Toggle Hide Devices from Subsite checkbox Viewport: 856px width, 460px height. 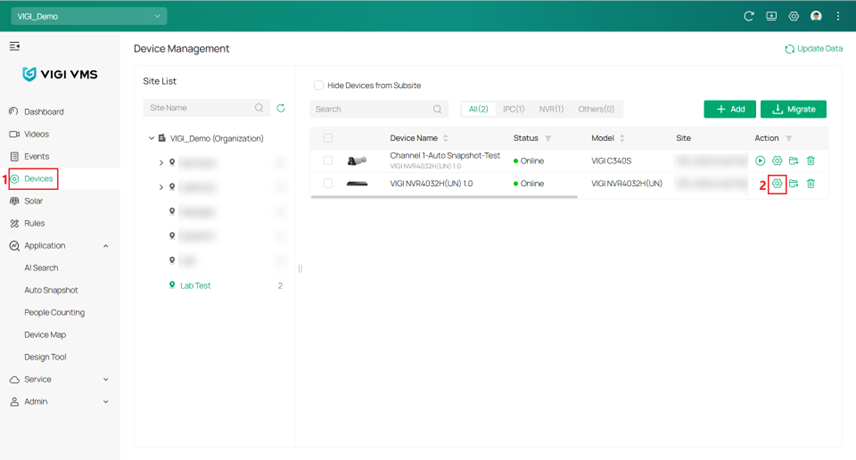tap(319, 85)
